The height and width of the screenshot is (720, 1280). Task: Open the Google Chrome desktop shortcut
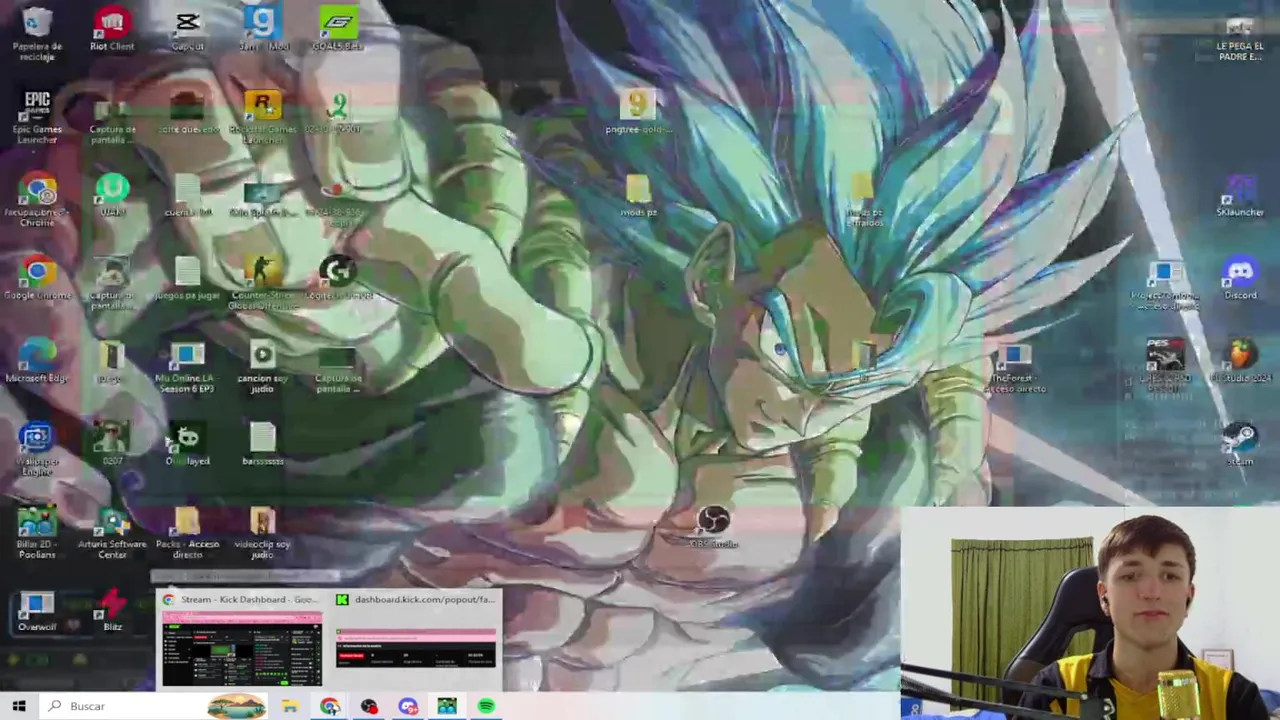[37, 279]
